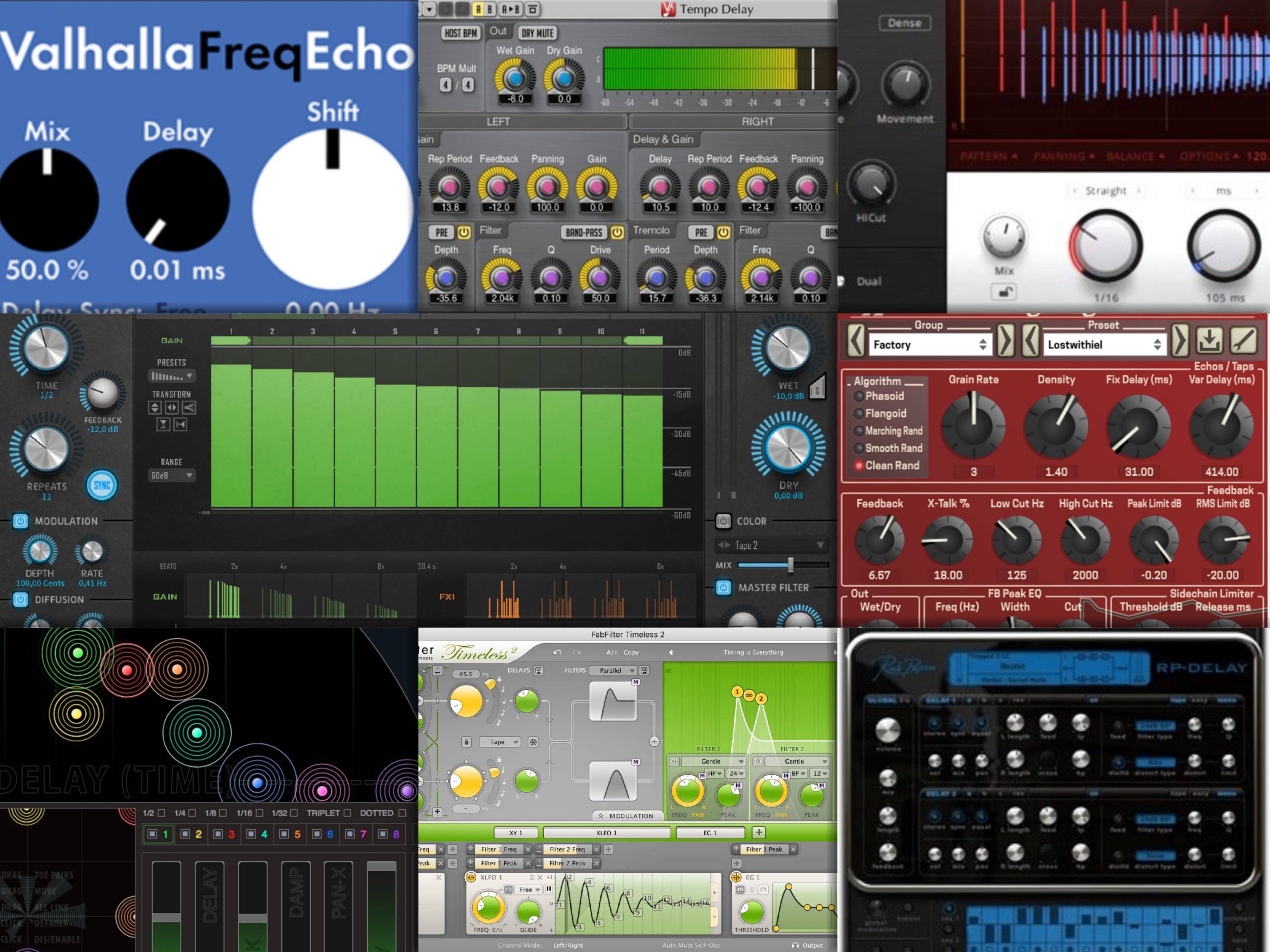Click the download preset icon
The image size is (1270, 952).
[x=1208, y=341]
